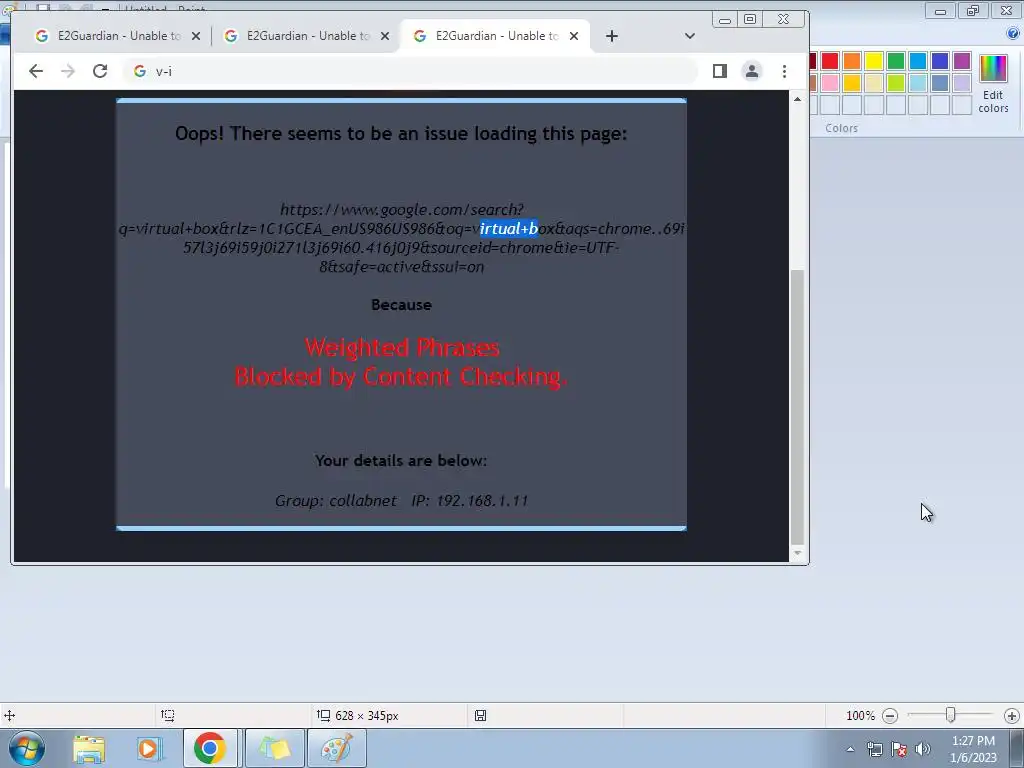This screenshot has width=1024, height=768.
Task: Click the 'Weighted Phrases' red text
Action: point(402,347)
